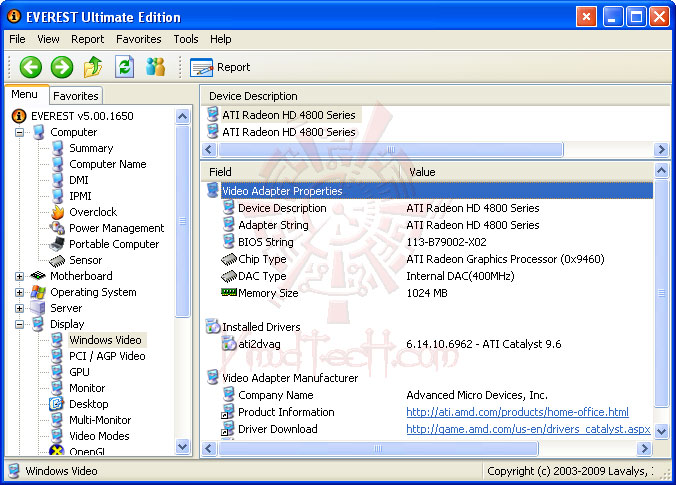Click the people Manage users toolbar icon
The image size is (676, 485).
tap(155, 67)
